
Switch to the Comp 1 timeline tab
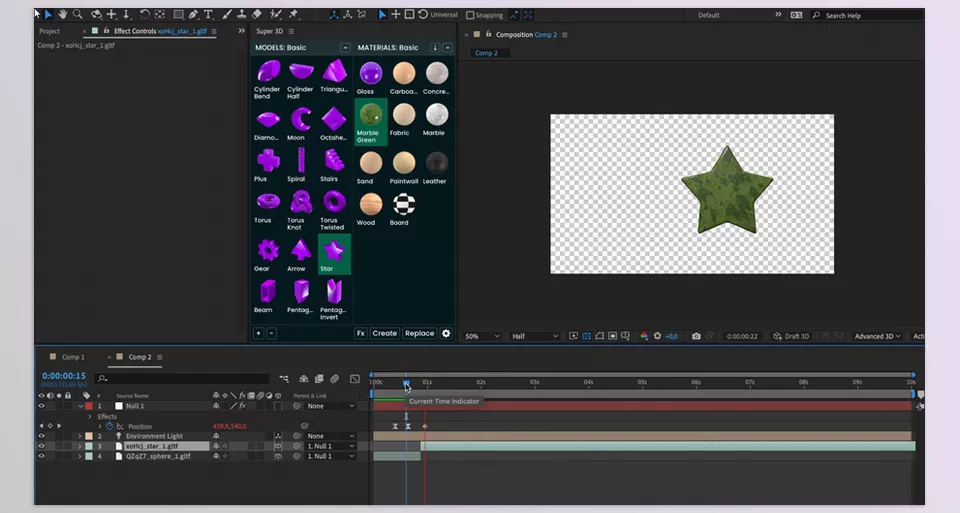tap(73, 357)
